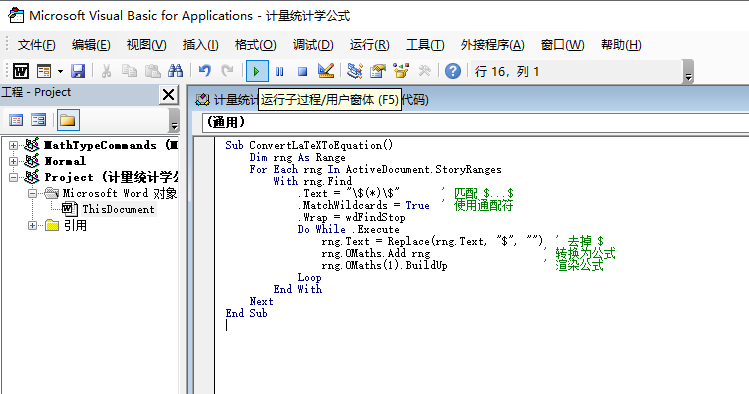Click the Reset stop icon
This screenshot has width=749, height=394.
click(x=302, y=72)
